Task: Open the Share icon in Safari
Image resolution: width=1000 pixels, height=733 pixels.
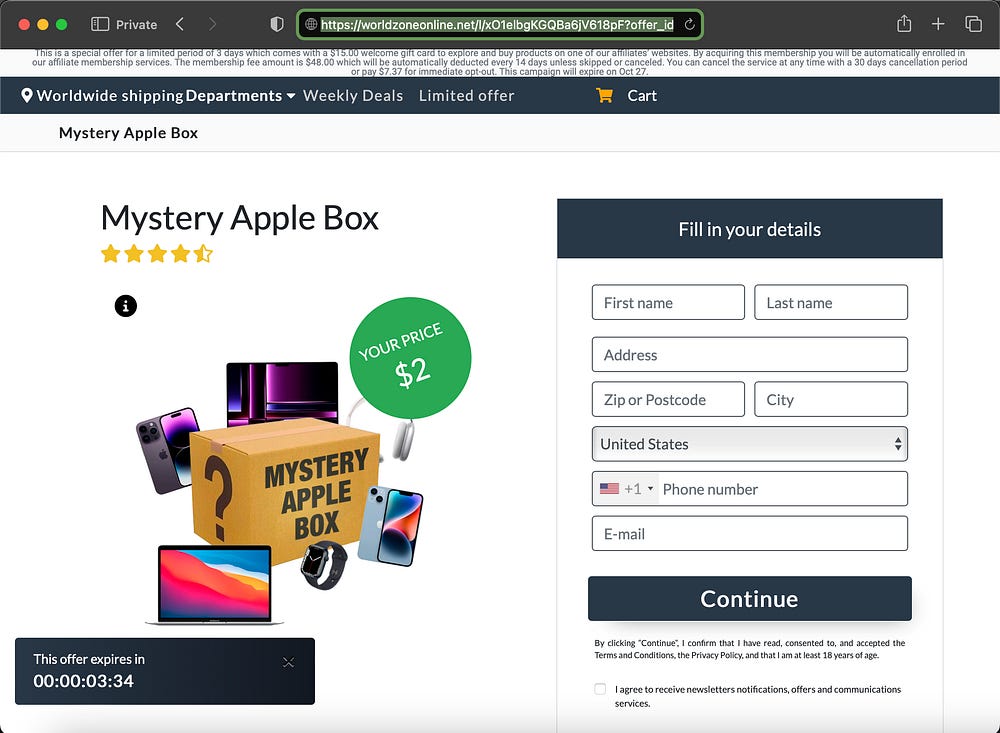Action: pyautogui.click(x=904, y=24)
